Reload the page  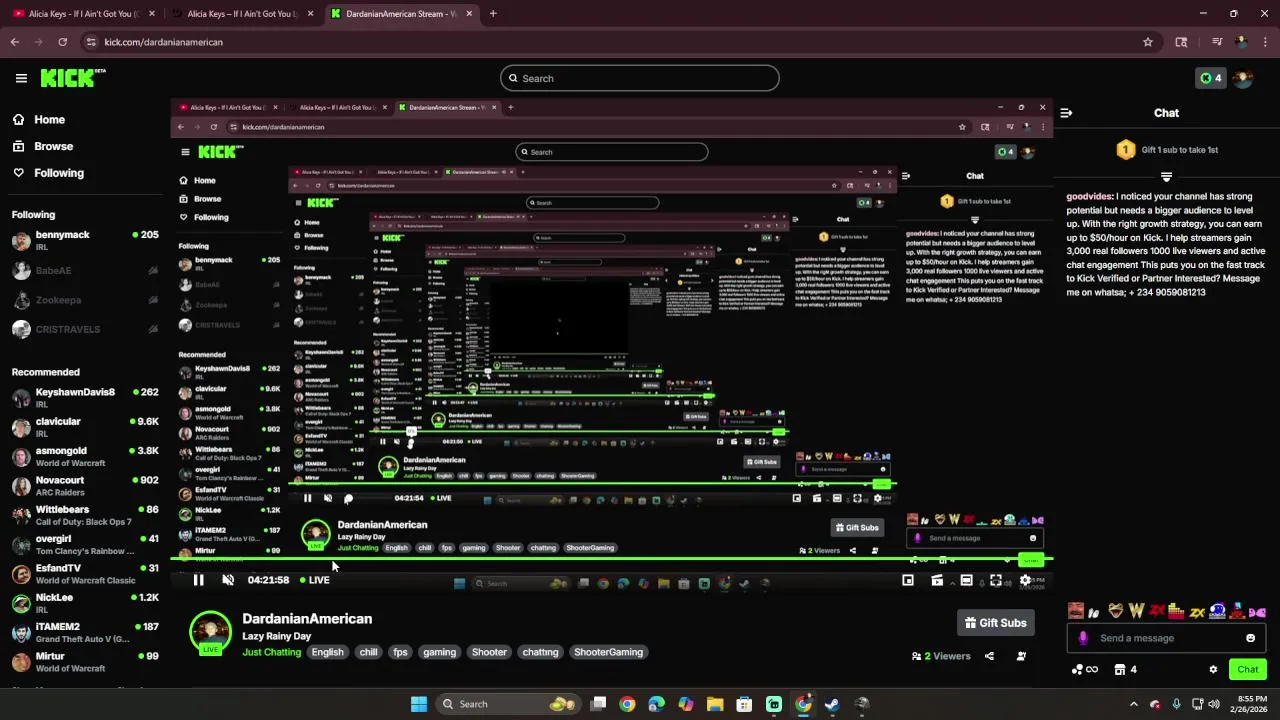point(62,42)
